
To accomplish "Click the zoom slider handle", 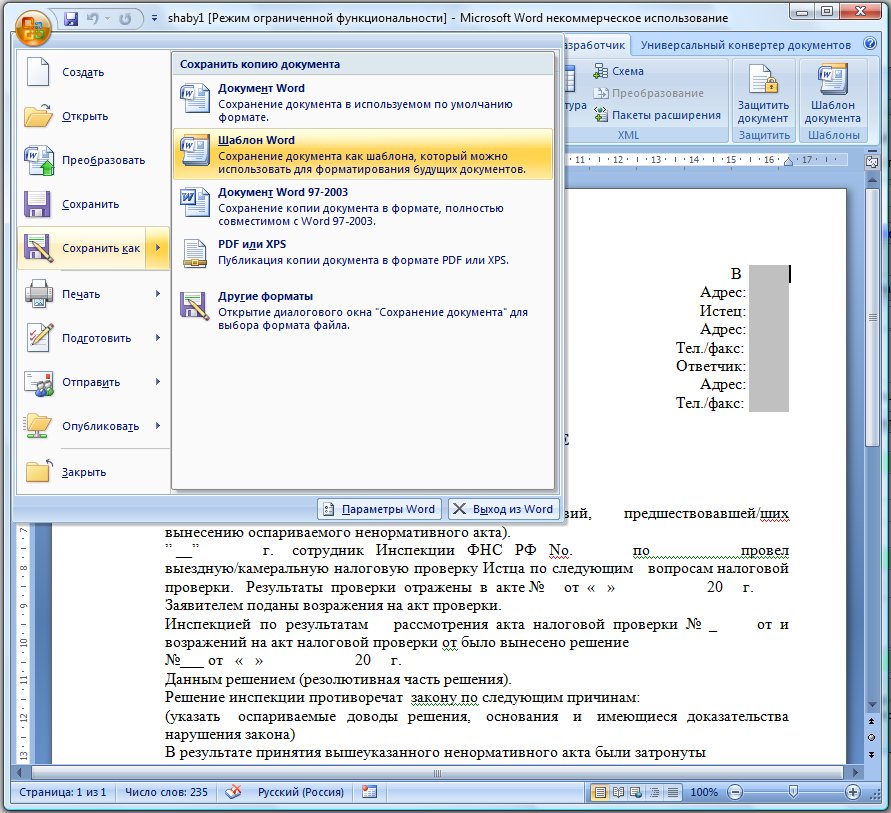I will (x=793, y=791).
